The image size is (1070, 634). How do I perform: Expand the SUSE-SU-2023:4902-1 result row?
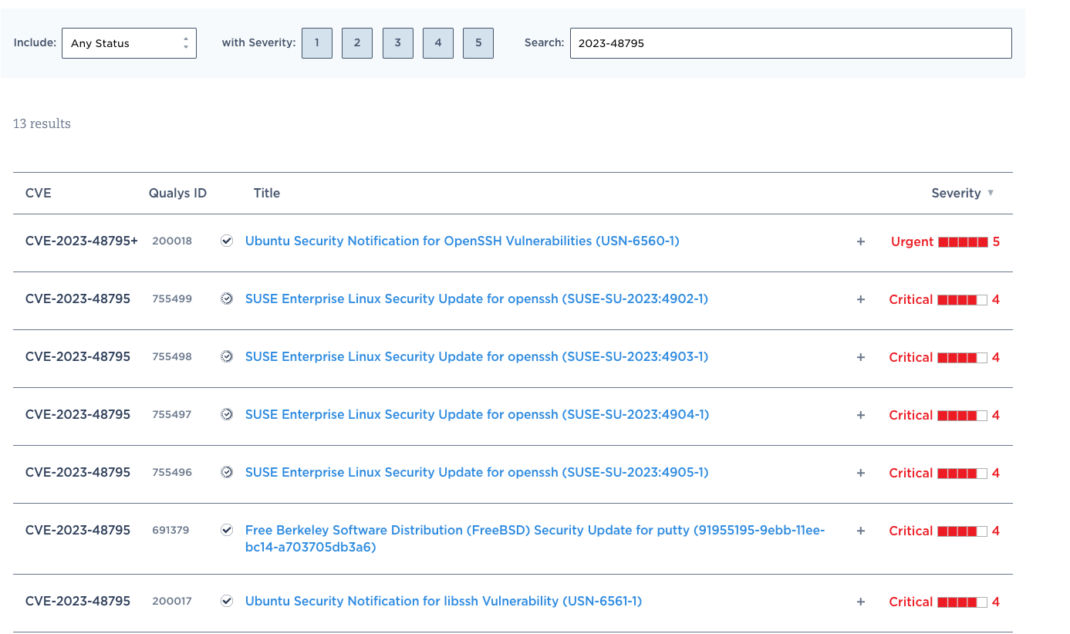pyautogui.click(x=860, y=298)
